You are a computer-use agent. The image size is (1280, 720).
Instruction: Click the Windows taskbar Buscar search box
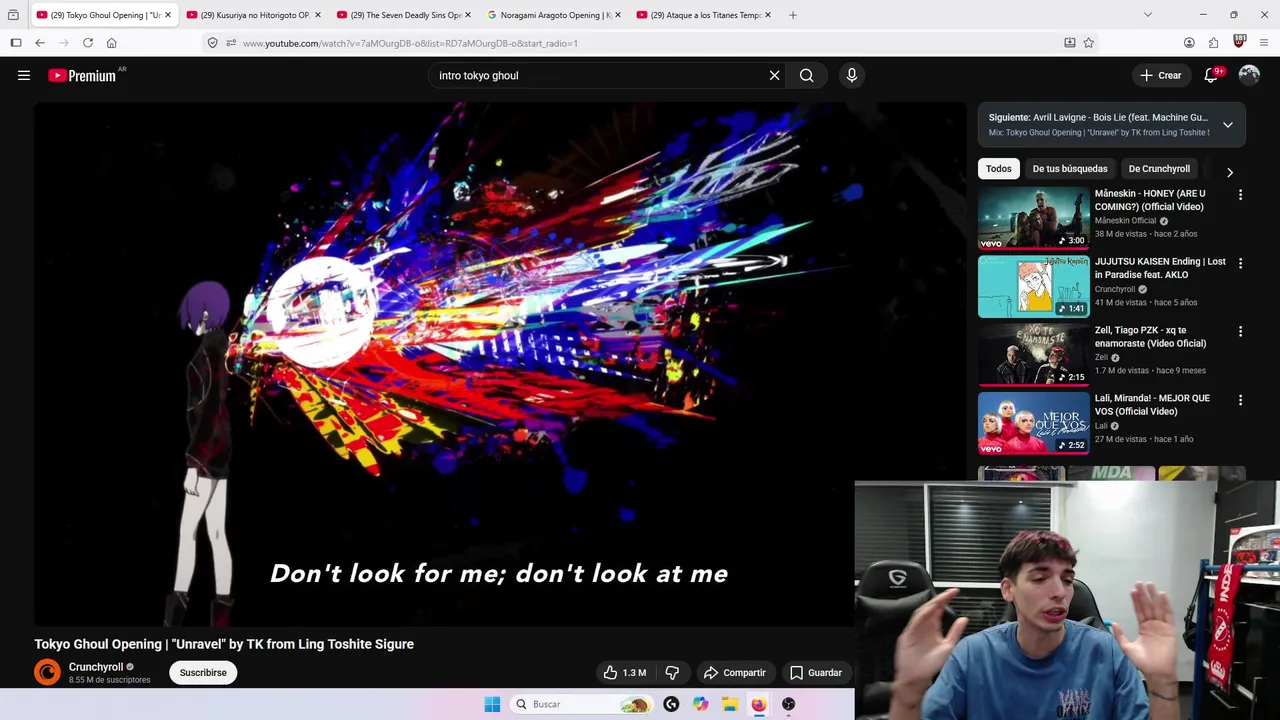[580, 704]
